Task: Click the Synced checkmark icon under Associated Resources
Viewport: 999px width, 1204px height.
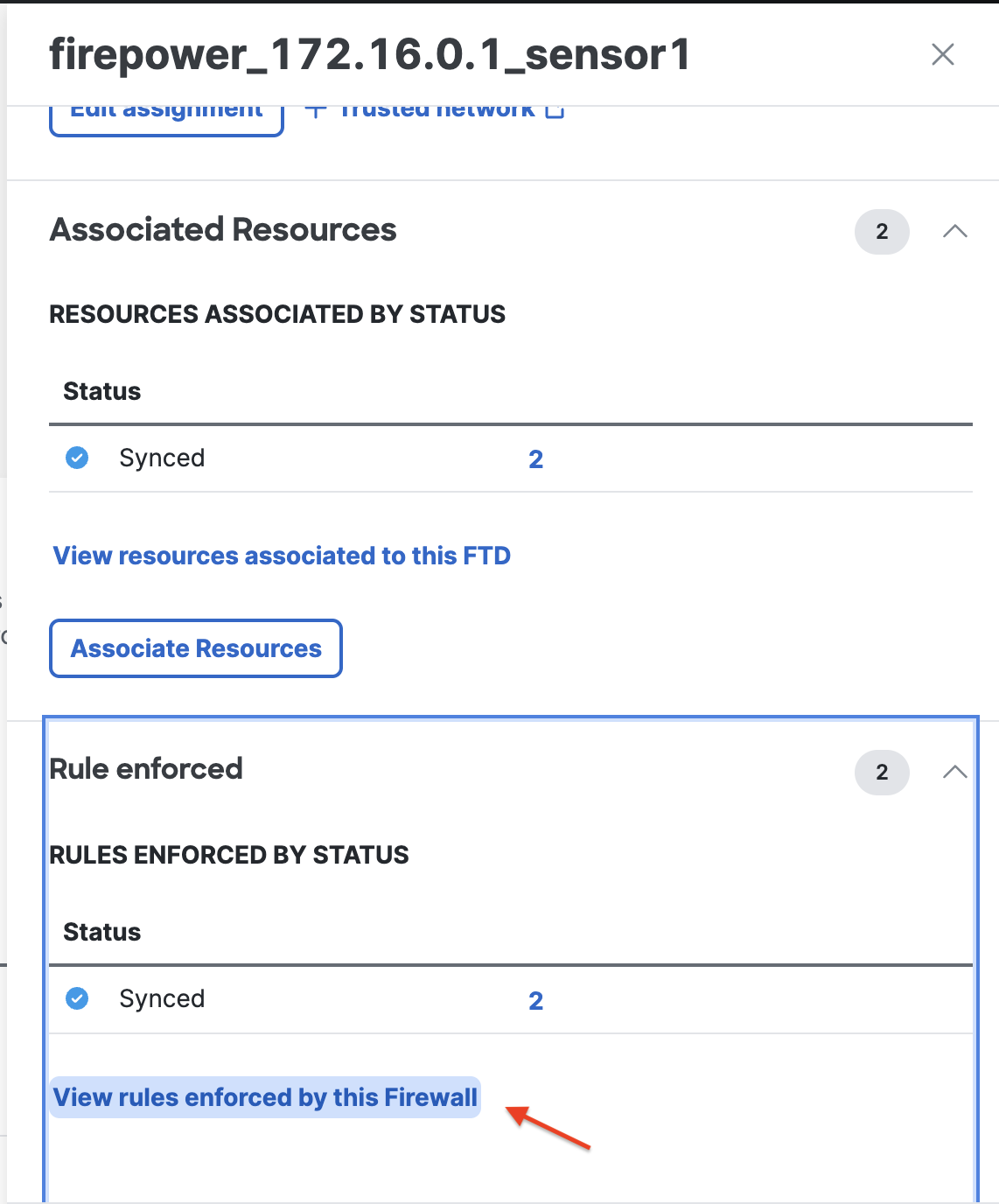Action: pos(77,458)
